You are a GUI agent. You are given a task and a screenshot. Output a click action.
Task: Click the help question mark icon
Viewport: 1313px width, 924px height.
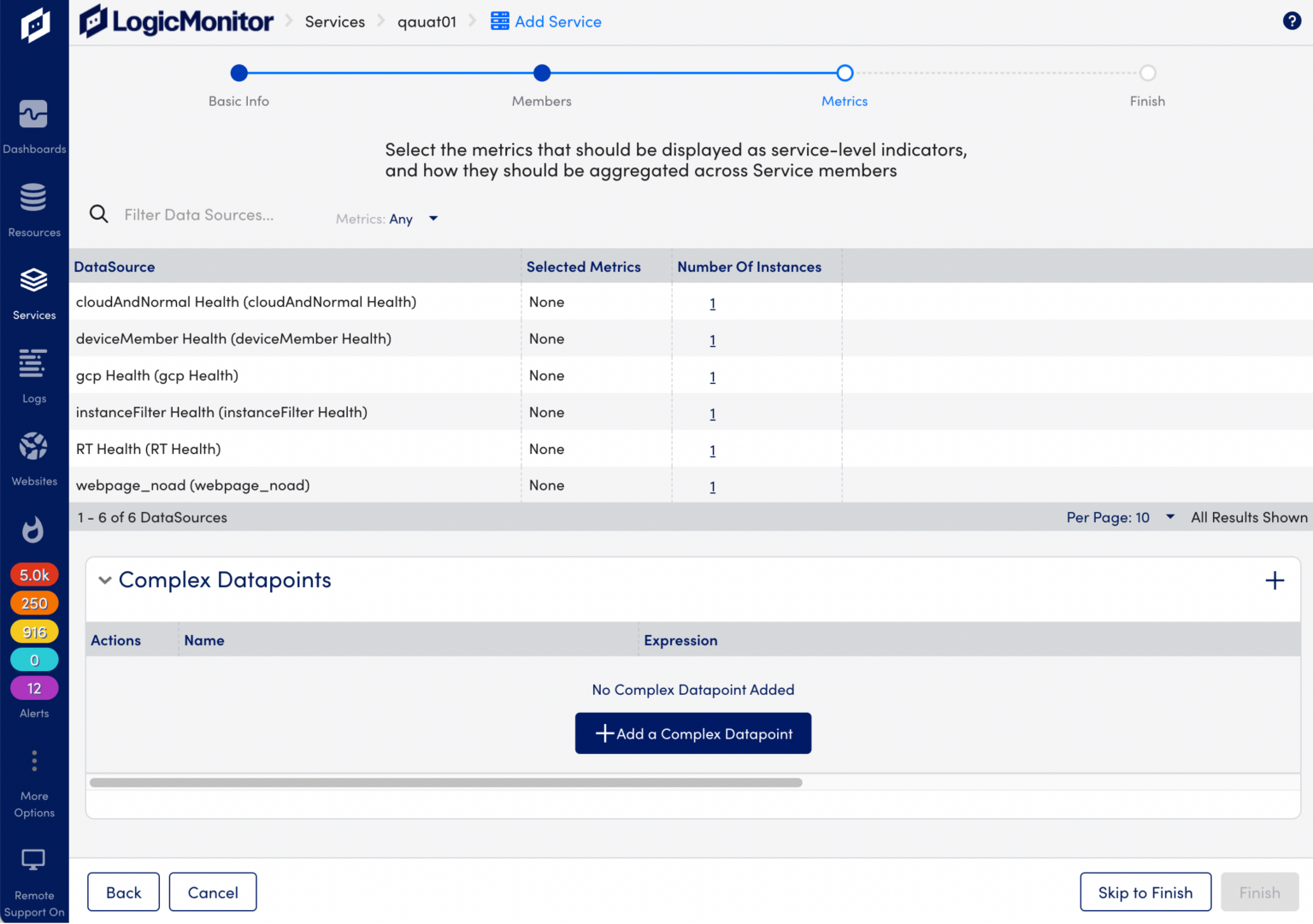1292,21
